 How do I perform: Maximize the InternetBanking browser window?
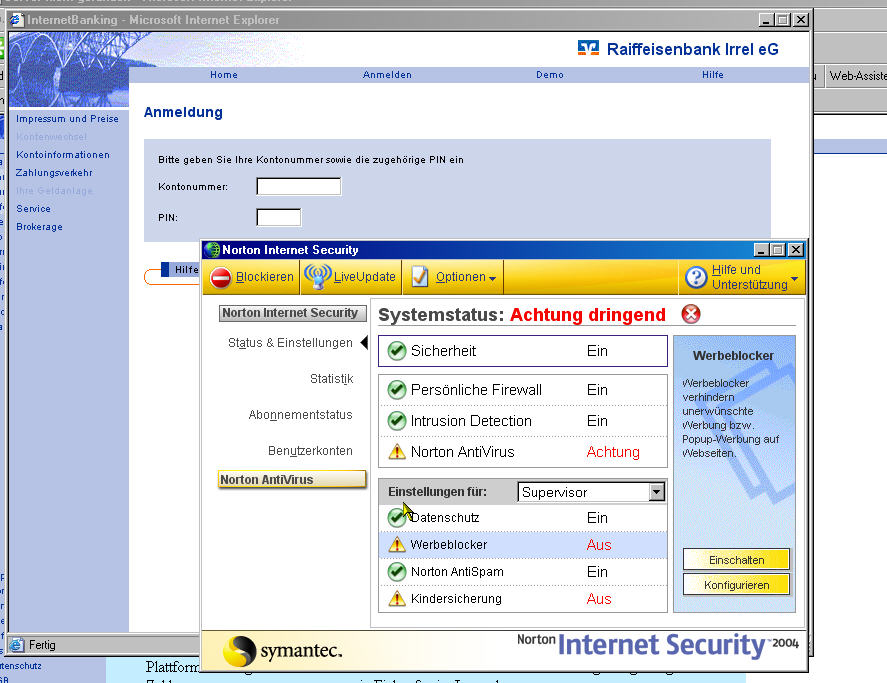point(783,20)
